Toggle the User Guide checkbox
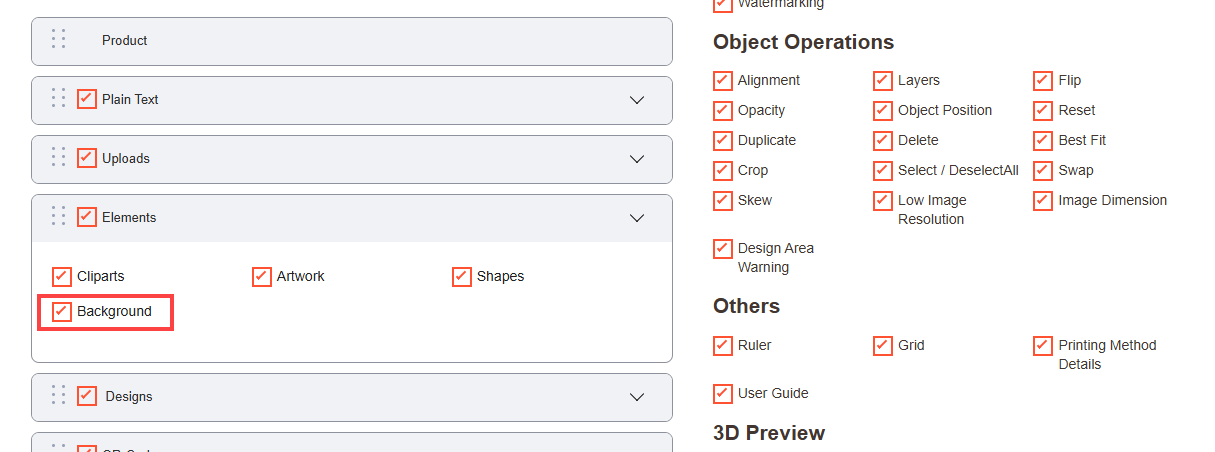The width and height of the screenshot is (1215, 452). 723,394
